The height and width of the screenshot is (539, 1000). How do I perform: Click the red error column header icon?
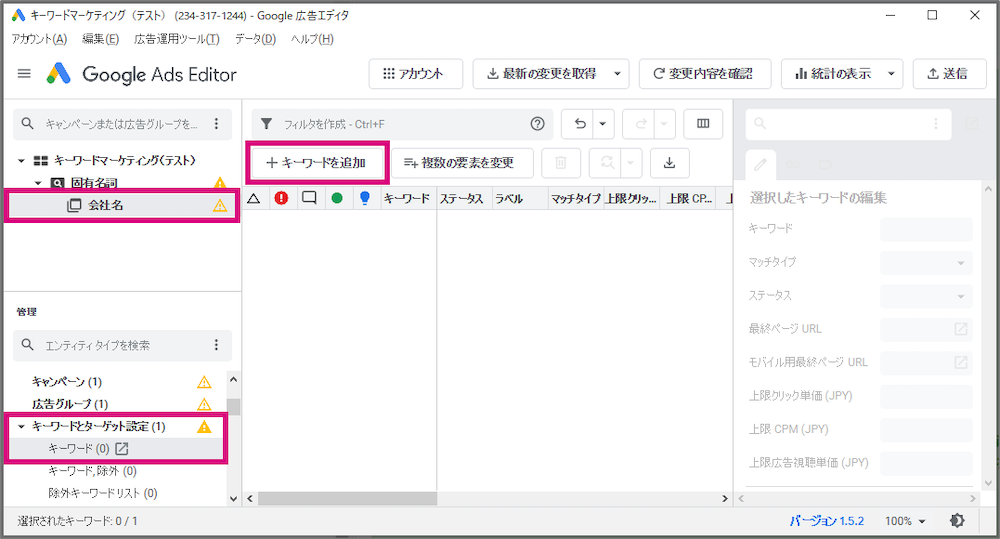tap(281, 198)
